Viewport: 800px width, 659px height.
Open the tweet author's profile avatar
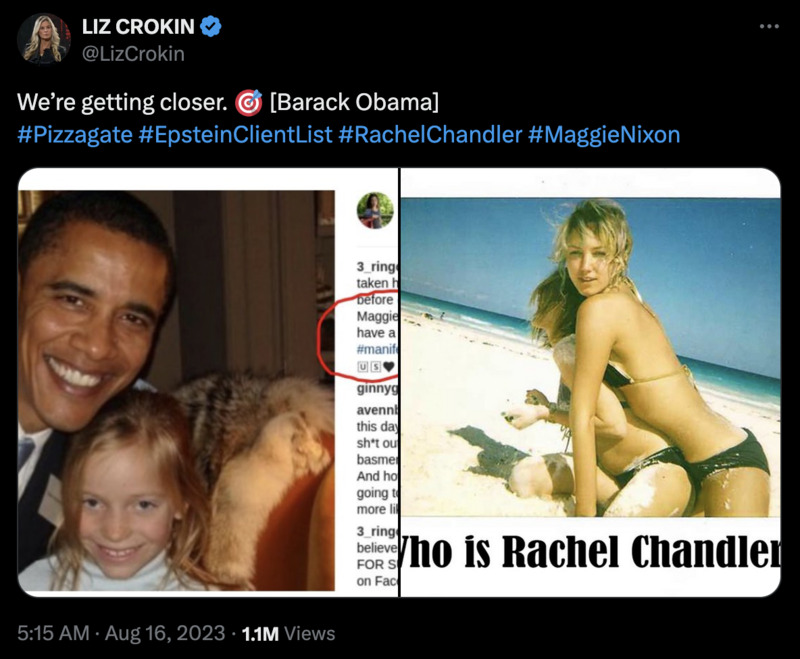coord(44,39)
